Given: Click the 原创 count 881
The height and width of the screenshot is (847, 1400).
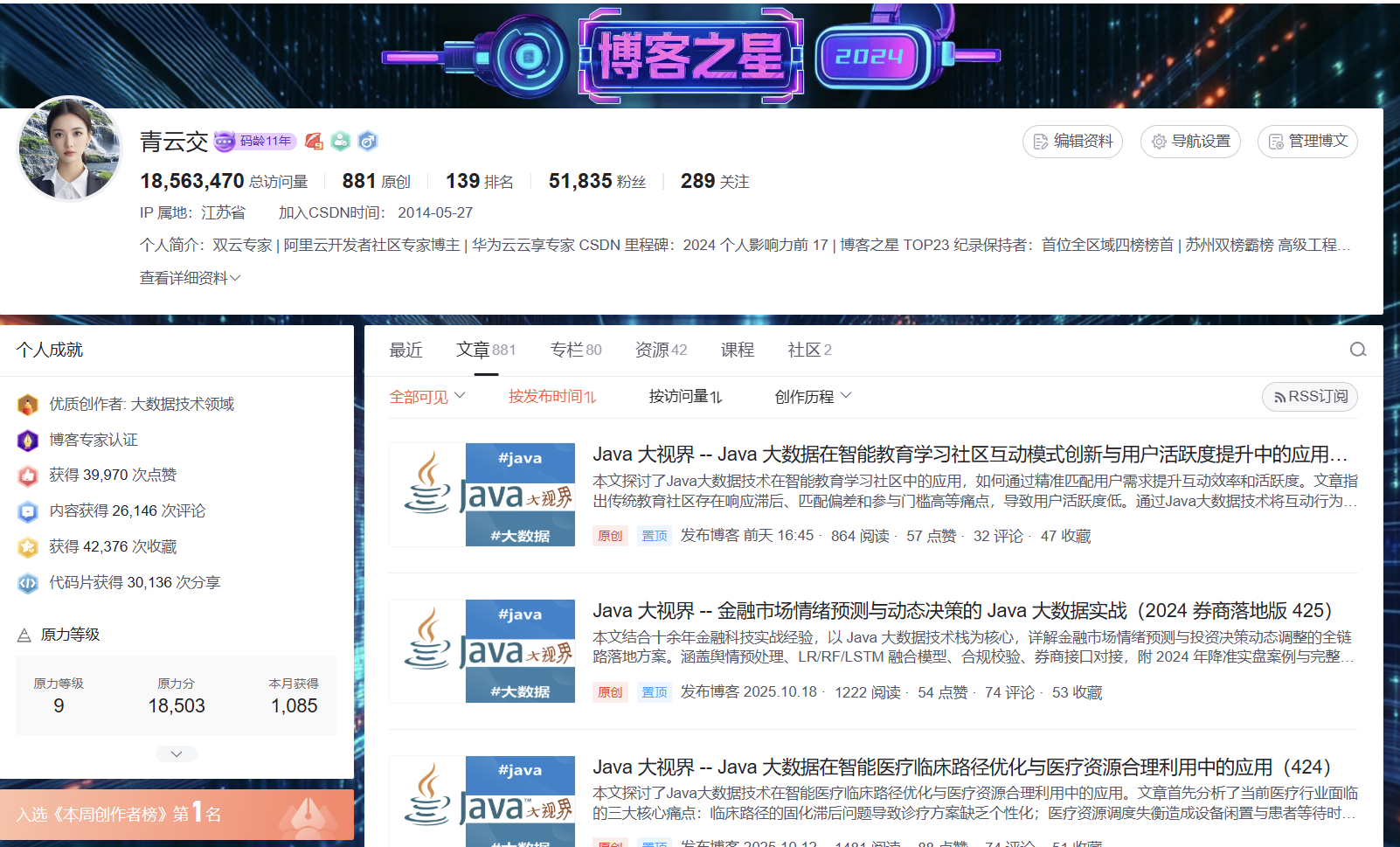Looking at the screenshot, I should coord(376,181).
